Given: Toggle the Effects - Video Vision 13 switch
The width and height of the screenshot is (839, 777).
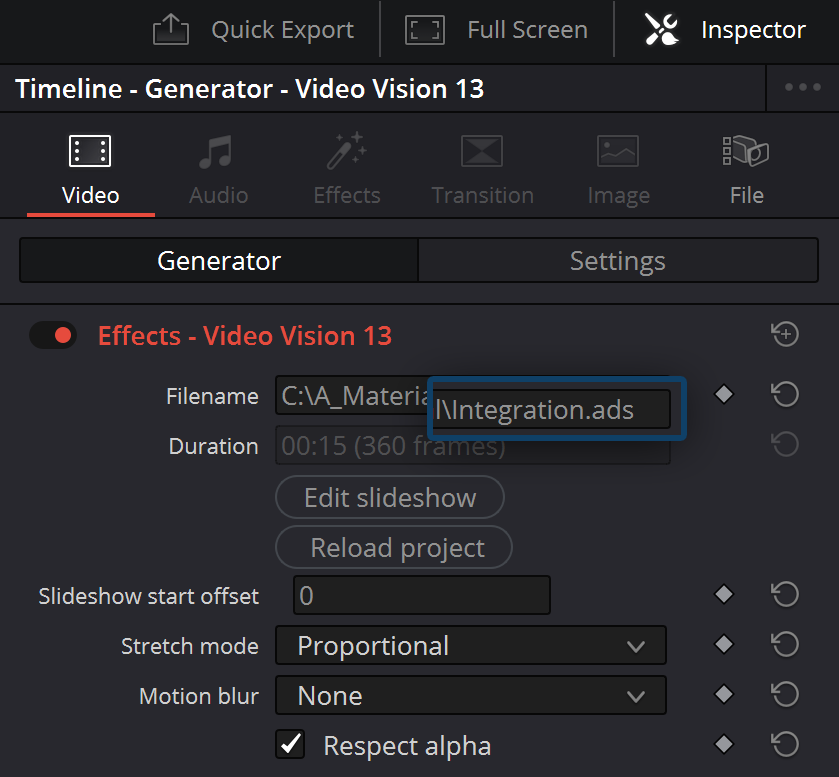Looking at the screenshot, I should click(53, 335).
